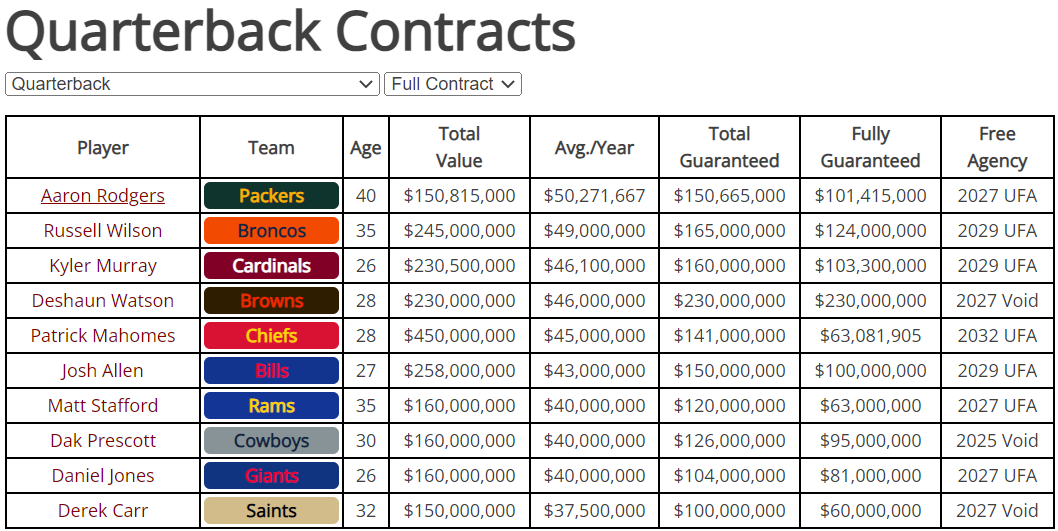The image size is (1058, 531).
Task: Click the red Chiefs team badge
Action: 271,336
